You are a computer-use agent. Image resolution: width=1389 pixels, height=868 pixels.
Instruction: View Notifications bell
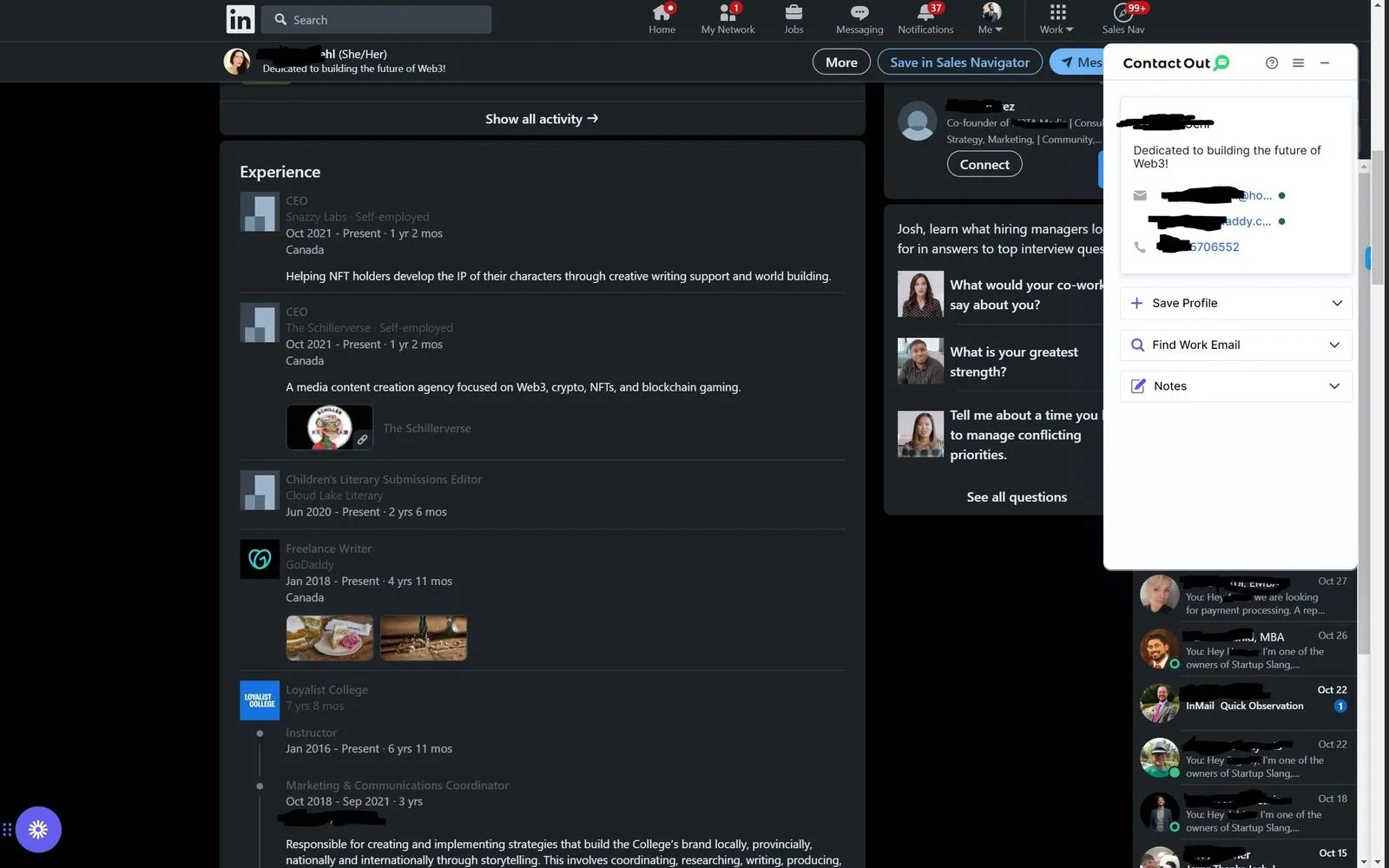[x=925, y=19]
